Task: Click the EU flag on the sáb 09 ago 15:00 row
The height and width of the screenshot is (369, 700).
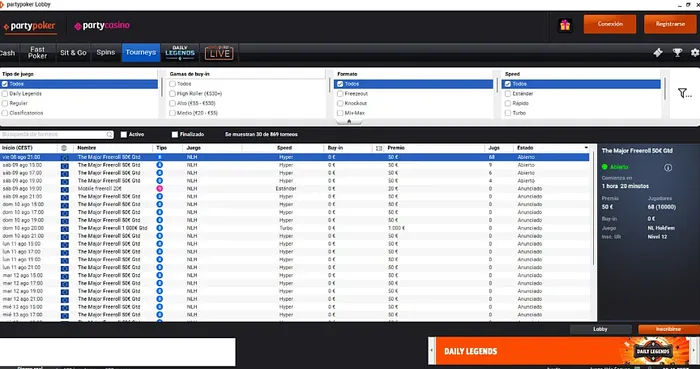Action: click(65, 166)
